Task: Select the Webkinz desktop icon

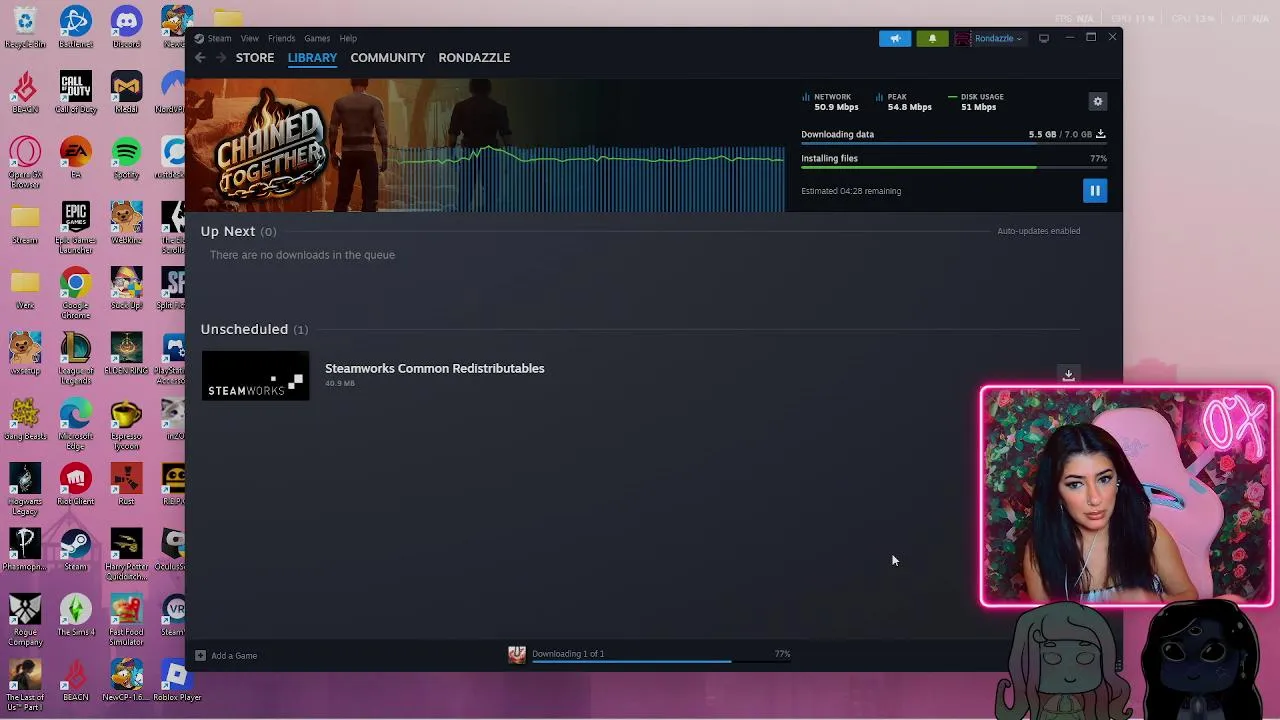Action: pyautogui.click(x=126, y=224)
